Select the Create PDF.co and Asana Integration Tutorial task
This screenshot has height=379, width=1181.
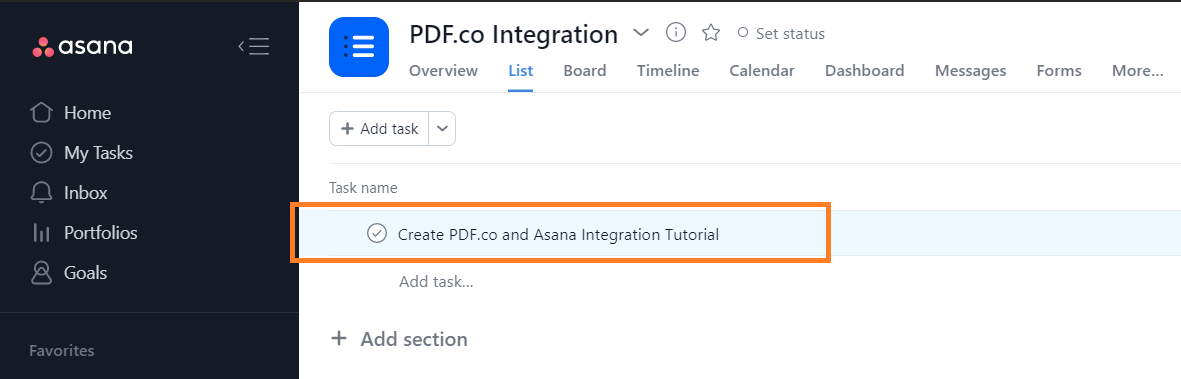pyautogui.click(x=558, y=234)
